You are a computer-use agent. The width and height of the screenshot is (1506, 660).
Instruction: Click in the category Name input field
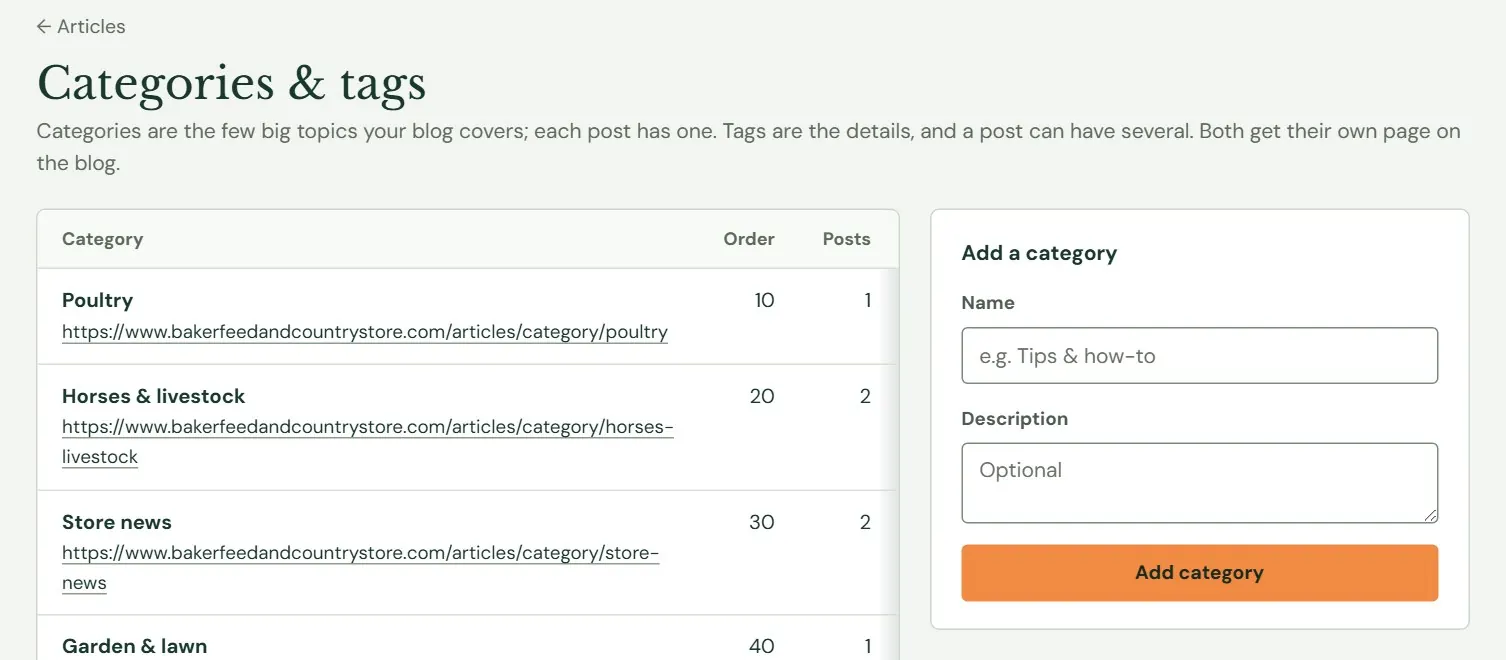coord(1200,356)
